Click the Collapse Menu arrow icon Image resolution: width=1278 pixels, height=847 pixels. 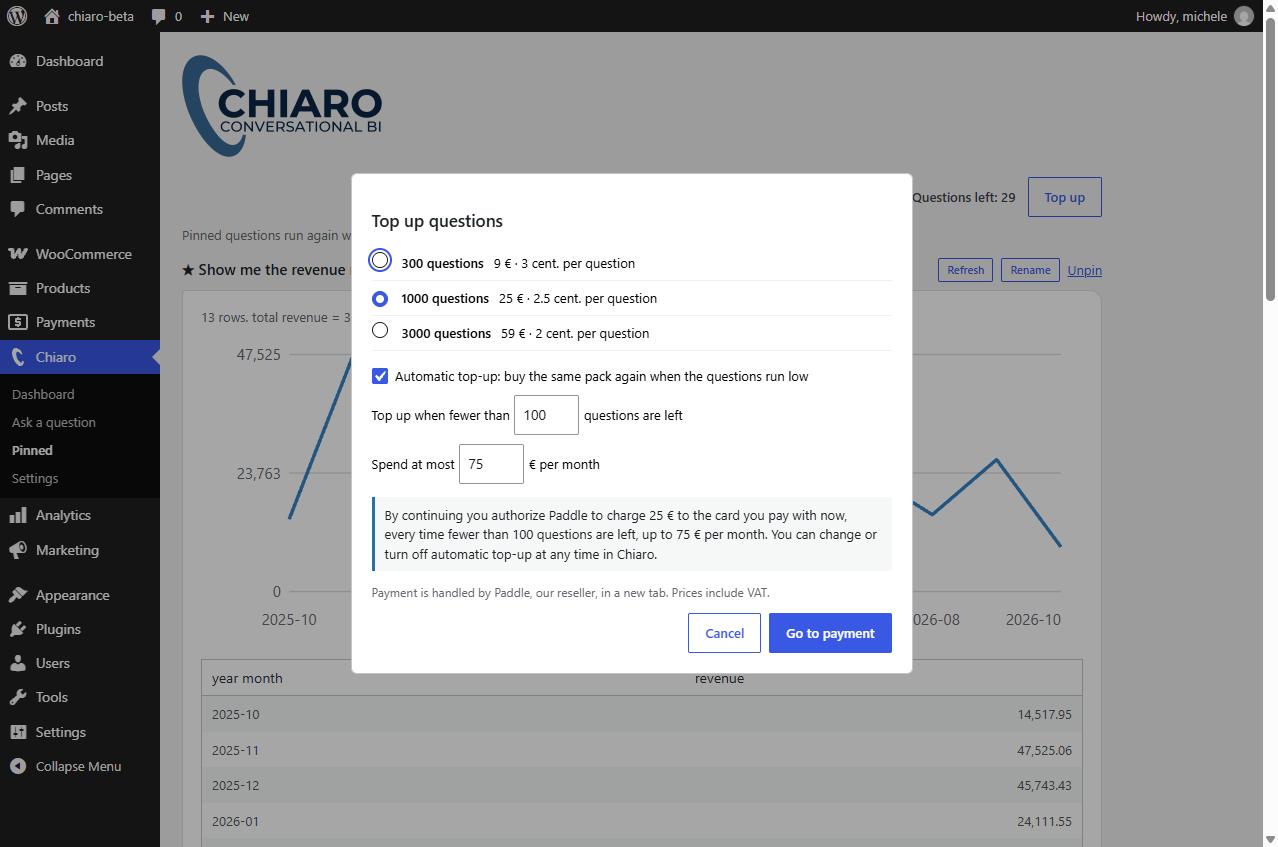tap(18, 766)
